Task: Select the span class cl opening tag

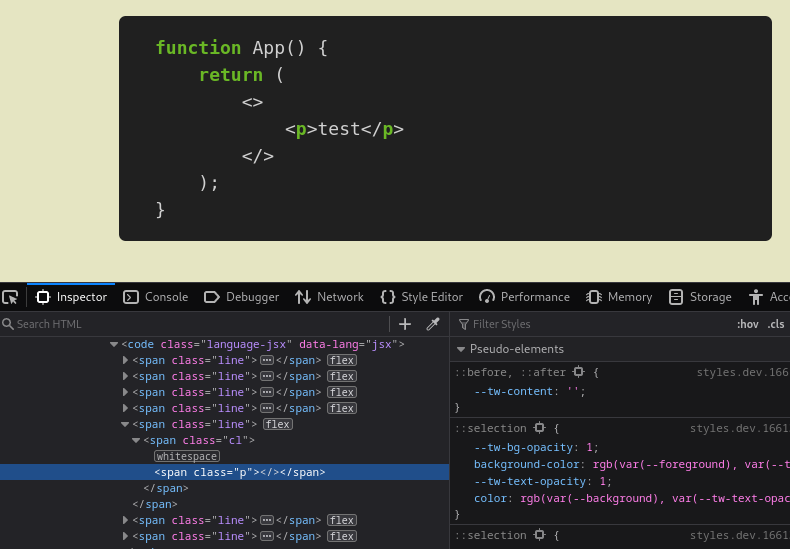Action: [199, 441]
